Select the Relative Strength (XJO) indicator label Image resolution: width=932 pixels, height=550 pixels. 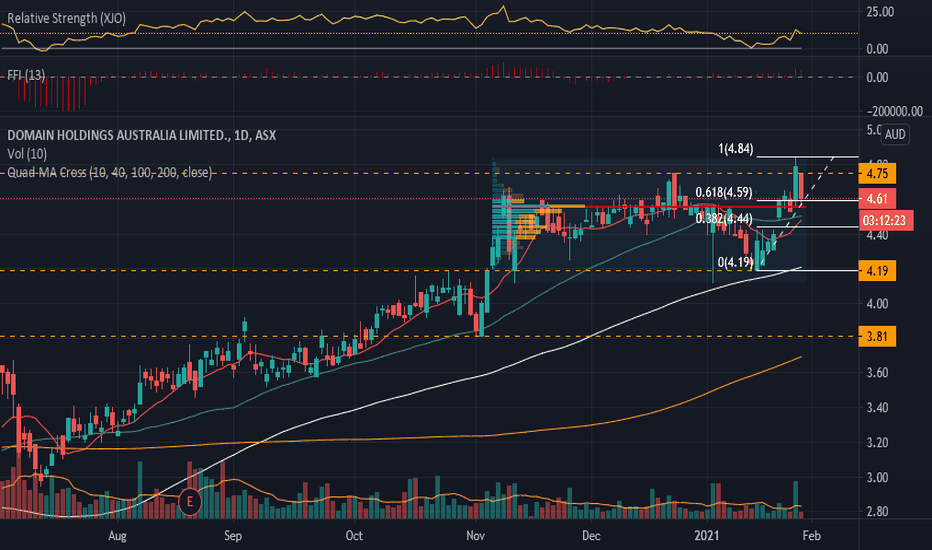66,18
